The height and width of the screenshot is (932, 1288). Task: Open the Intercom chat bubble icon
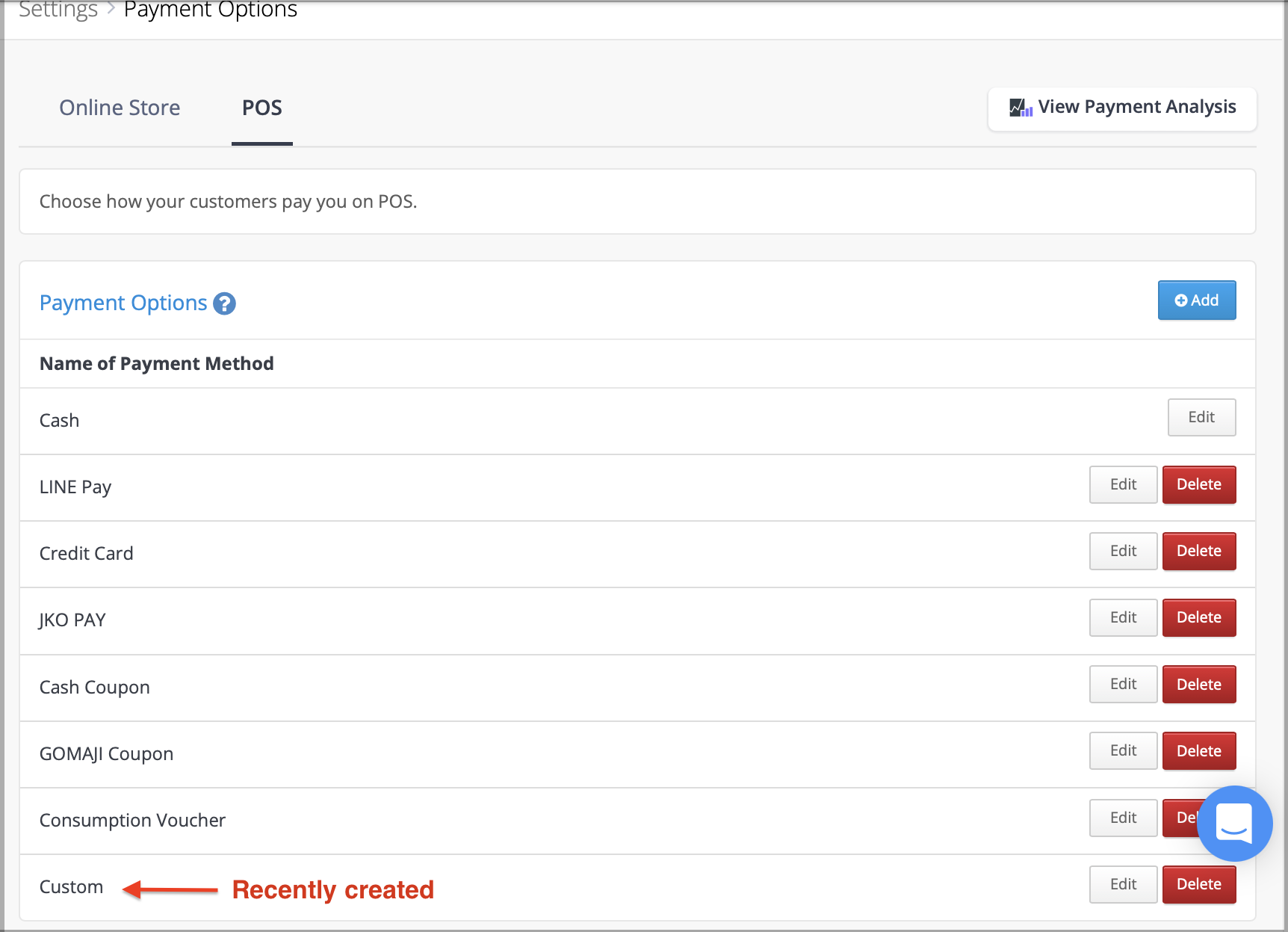coord(1234,824)
